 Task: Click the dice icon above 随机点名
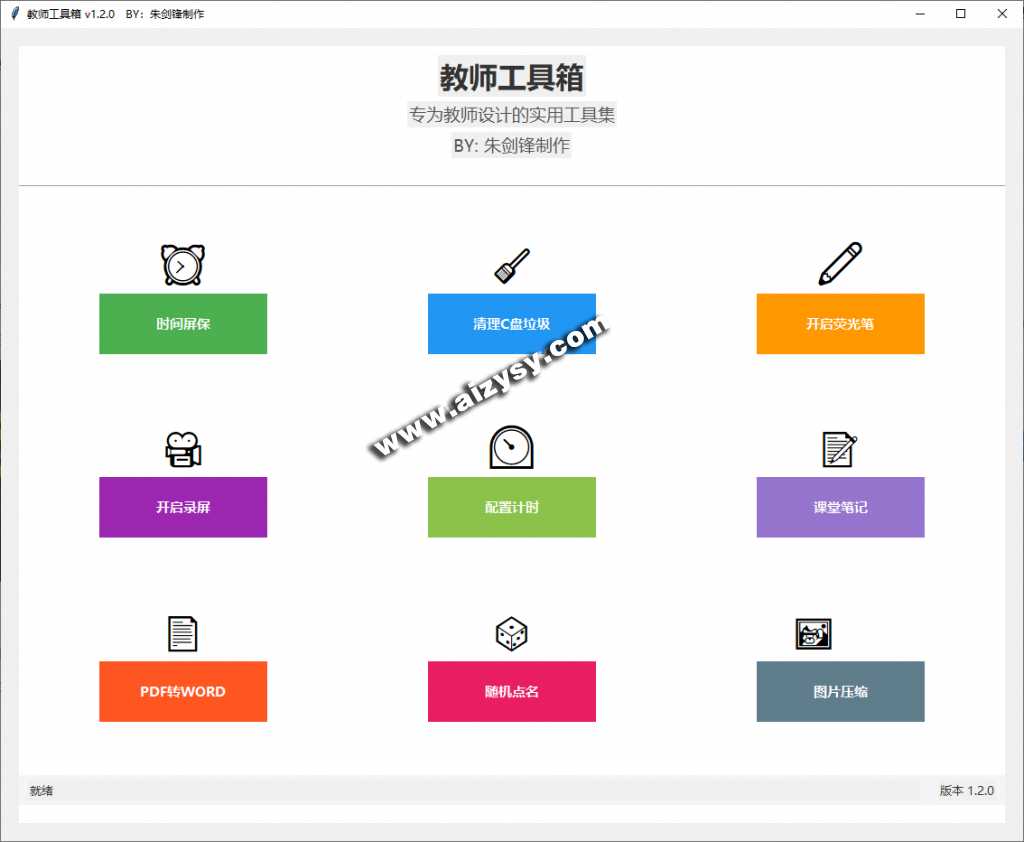511,634
